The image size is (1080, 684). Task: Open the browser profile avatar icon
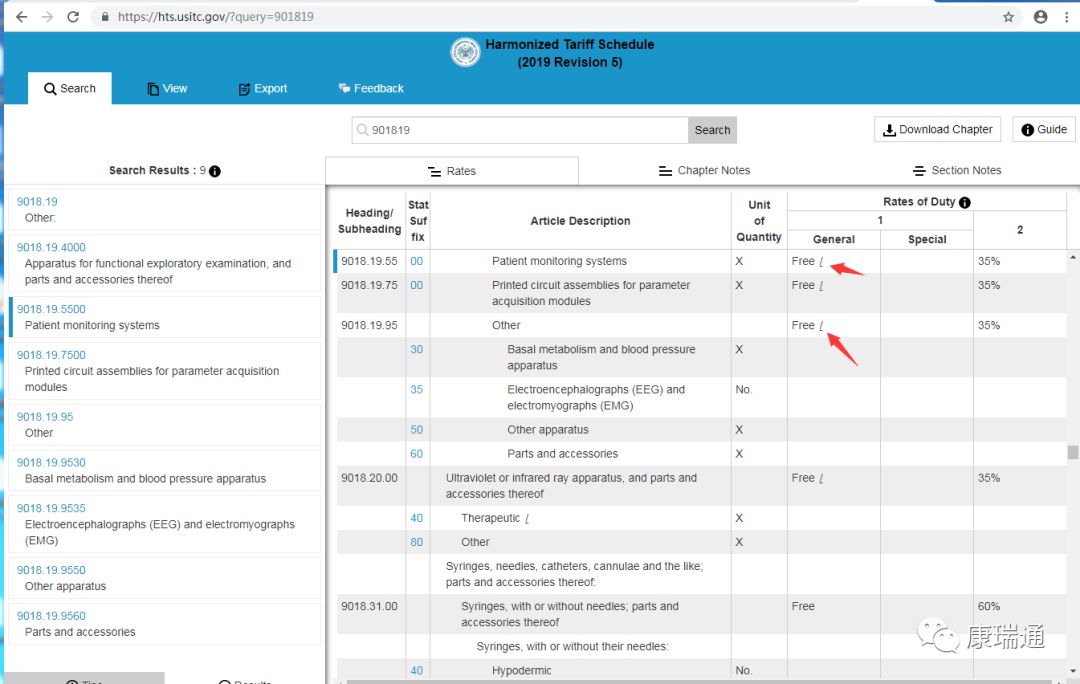pyautogui.click(x=1041, y=17)
